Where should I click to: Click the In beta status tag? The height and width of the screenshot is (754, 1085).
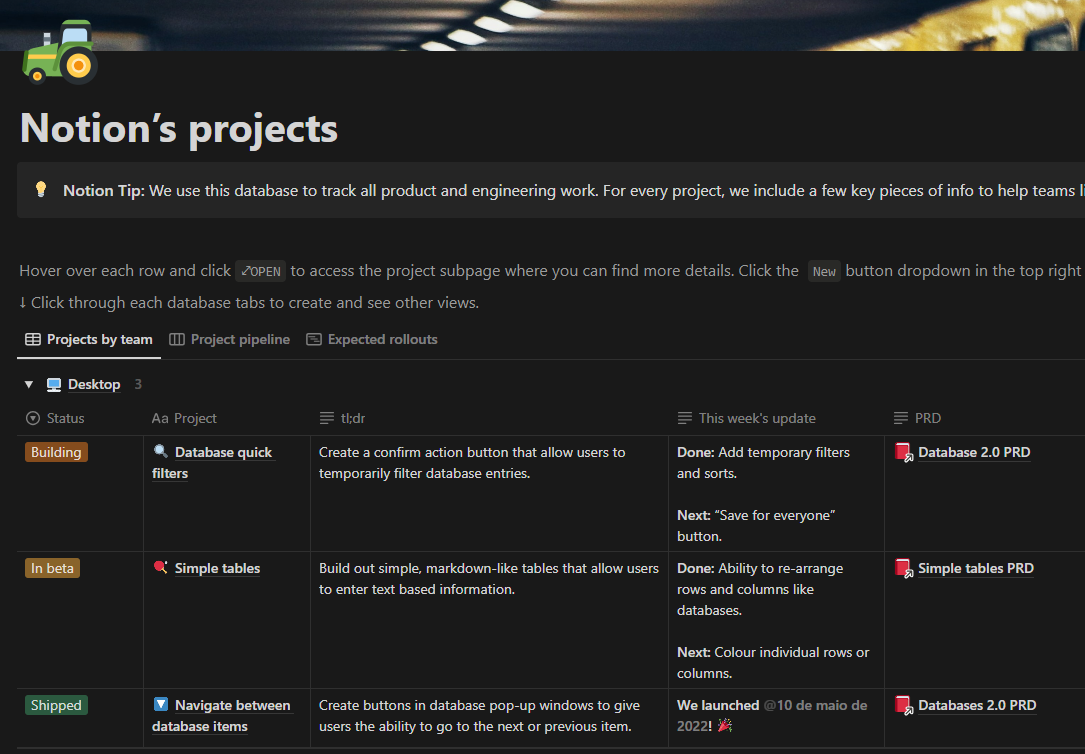tap(52, 567)
